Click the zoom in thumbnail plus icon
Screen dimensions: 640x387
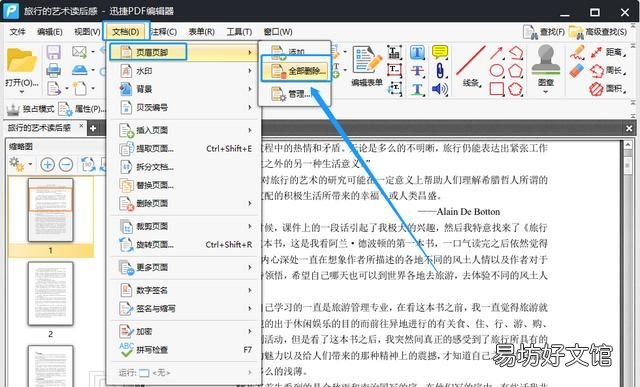tap(47, 165)
